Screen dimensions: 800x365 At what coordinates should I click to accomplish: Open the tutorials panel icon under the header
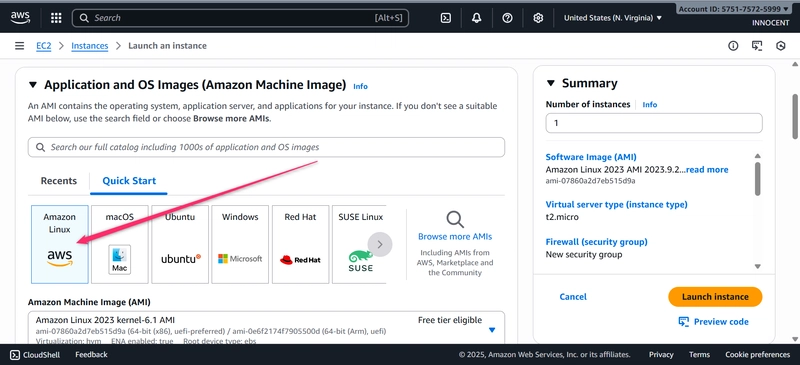(757, 46)
